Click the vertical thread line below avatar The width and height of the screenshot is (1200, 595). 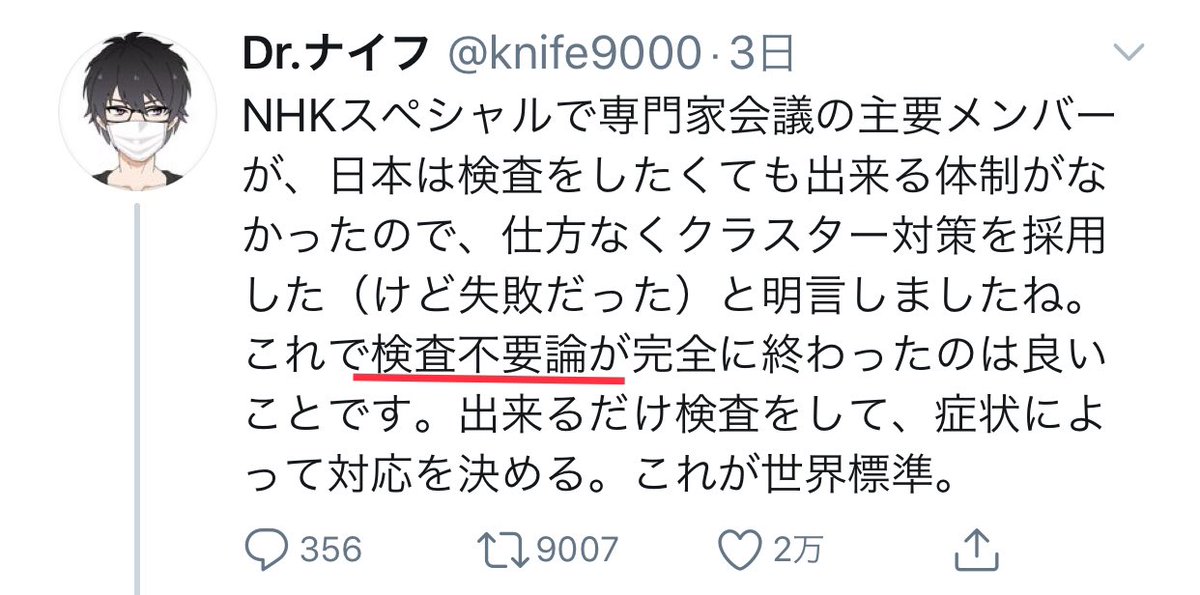(x=136, y=398)
